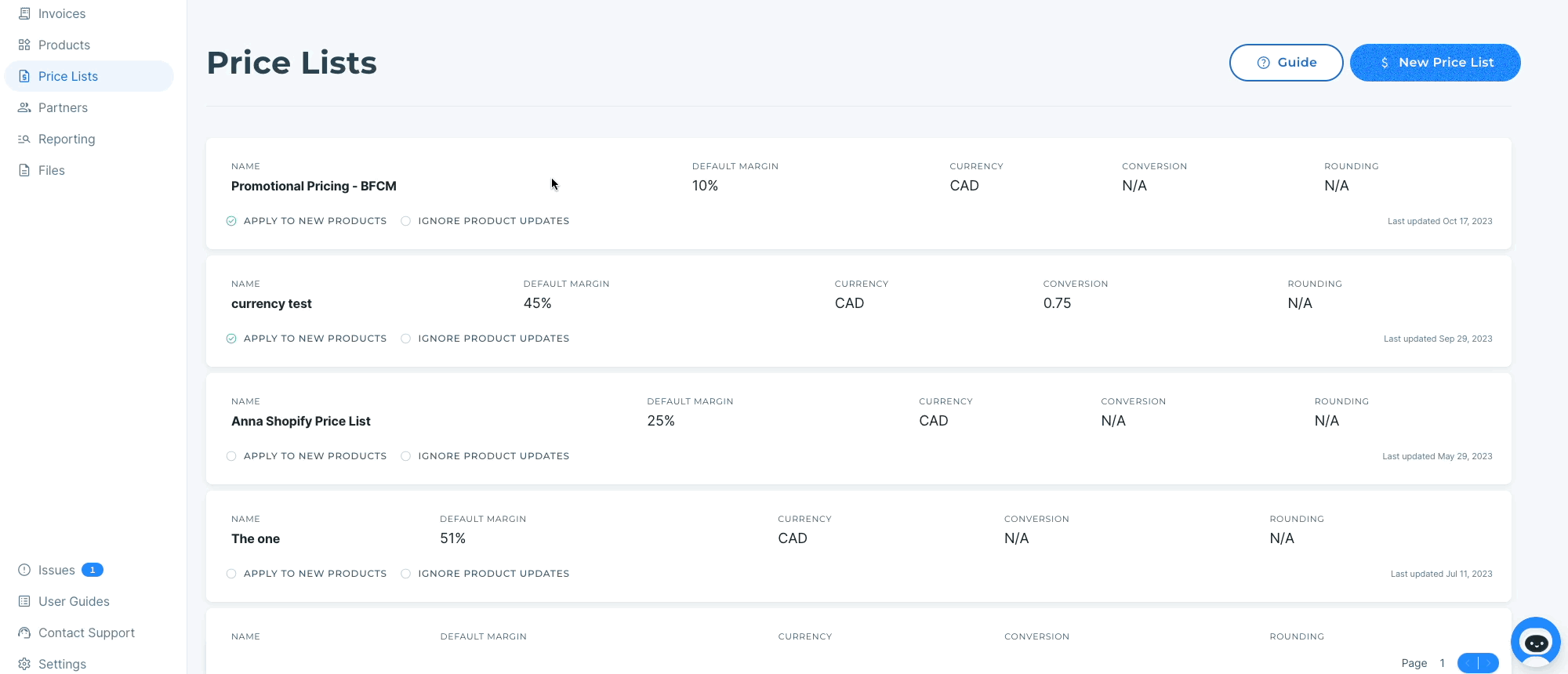Toggle Apply to New Products for Promotional Pricing - BFCM

[231, 221]
